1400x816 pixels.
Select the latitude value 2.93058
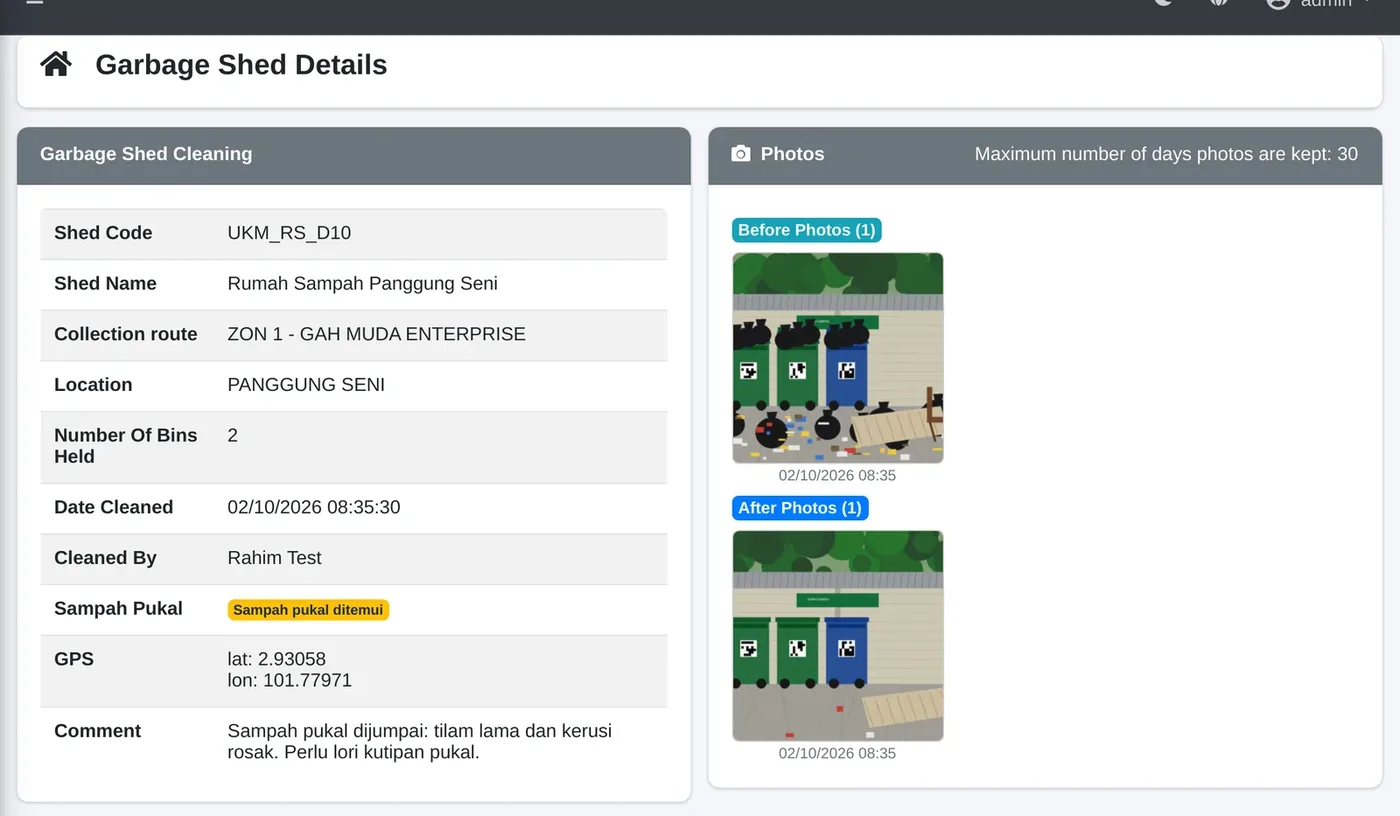point(292,659)
